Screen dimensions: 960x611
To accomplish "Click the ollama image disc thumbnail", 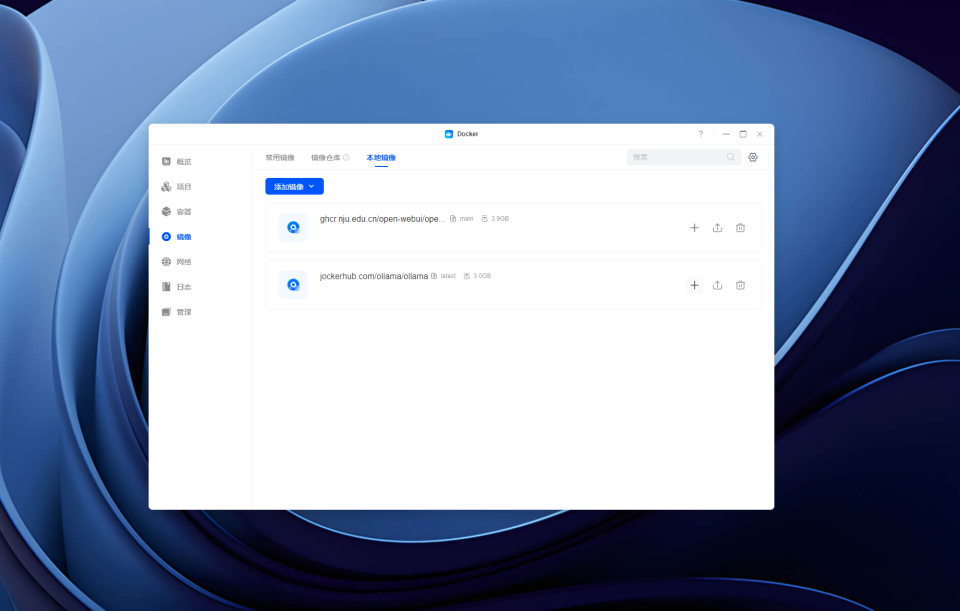I will coord(293,285).
